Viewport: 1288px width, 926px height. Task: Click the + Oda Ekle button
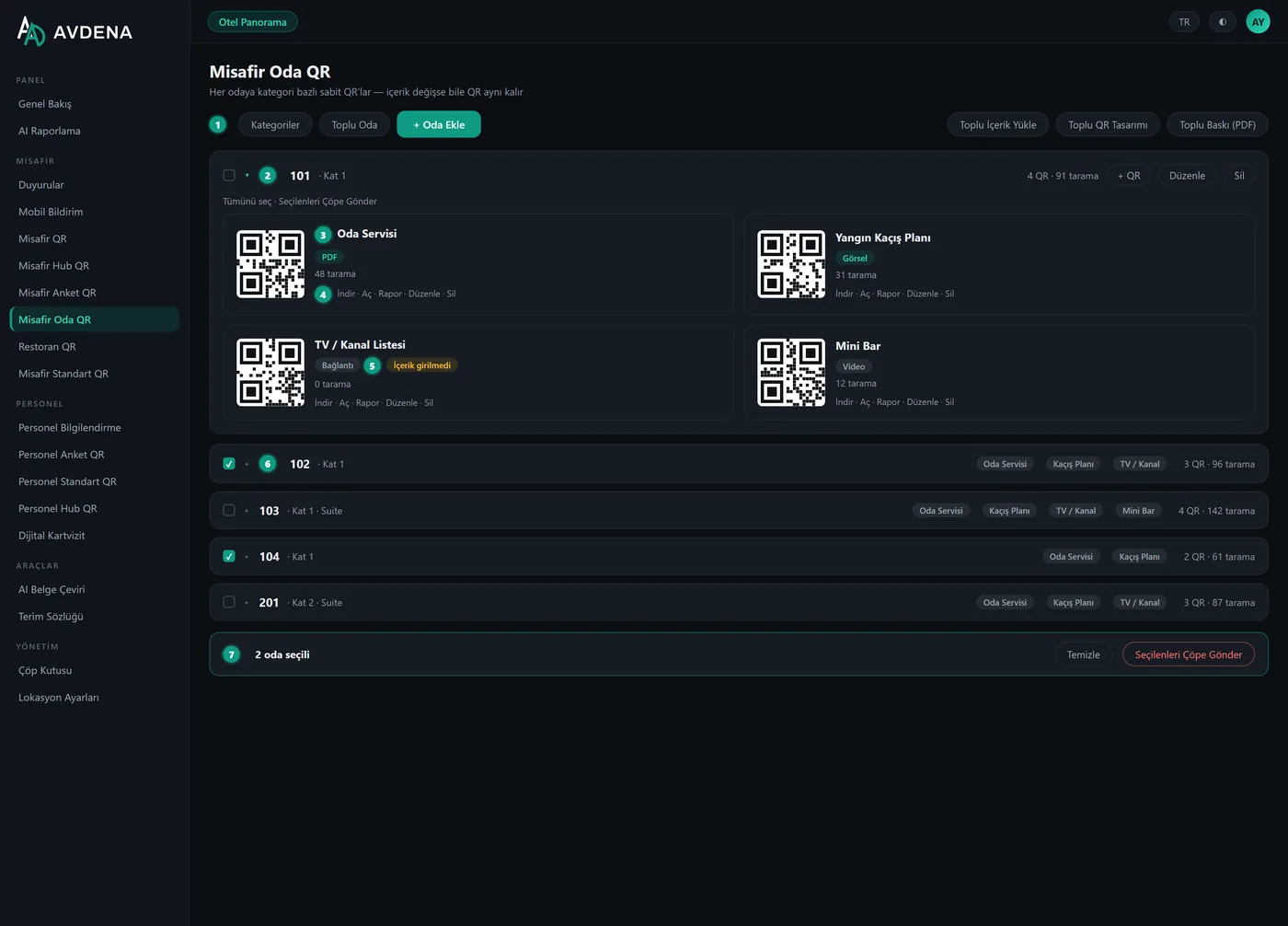[439, 124]
